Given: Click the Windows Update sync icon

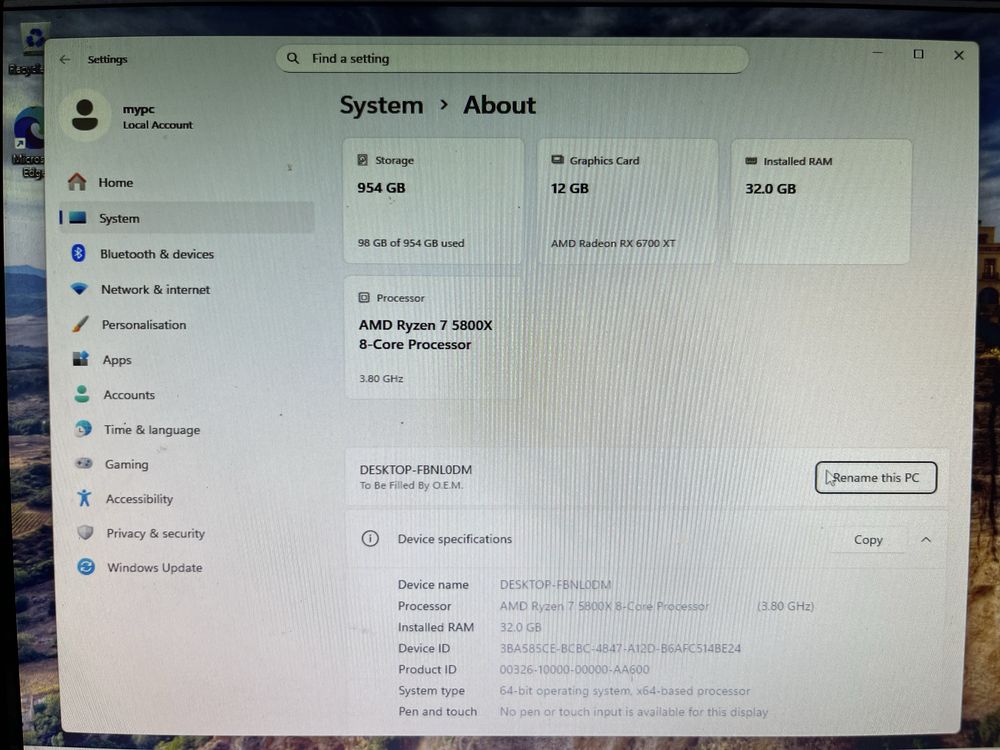Looking at the screenshot, I should click(x=86, y=566).
